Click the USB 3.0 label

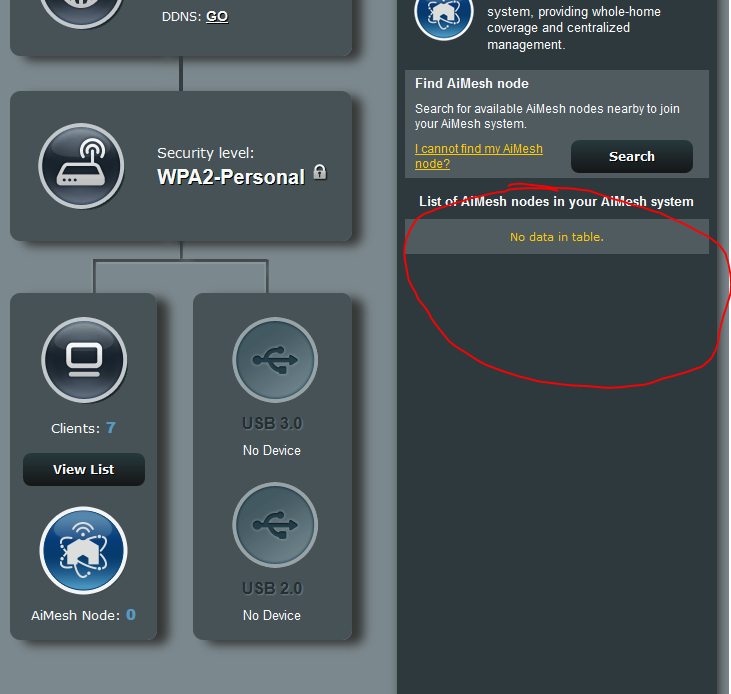point(272,423)
